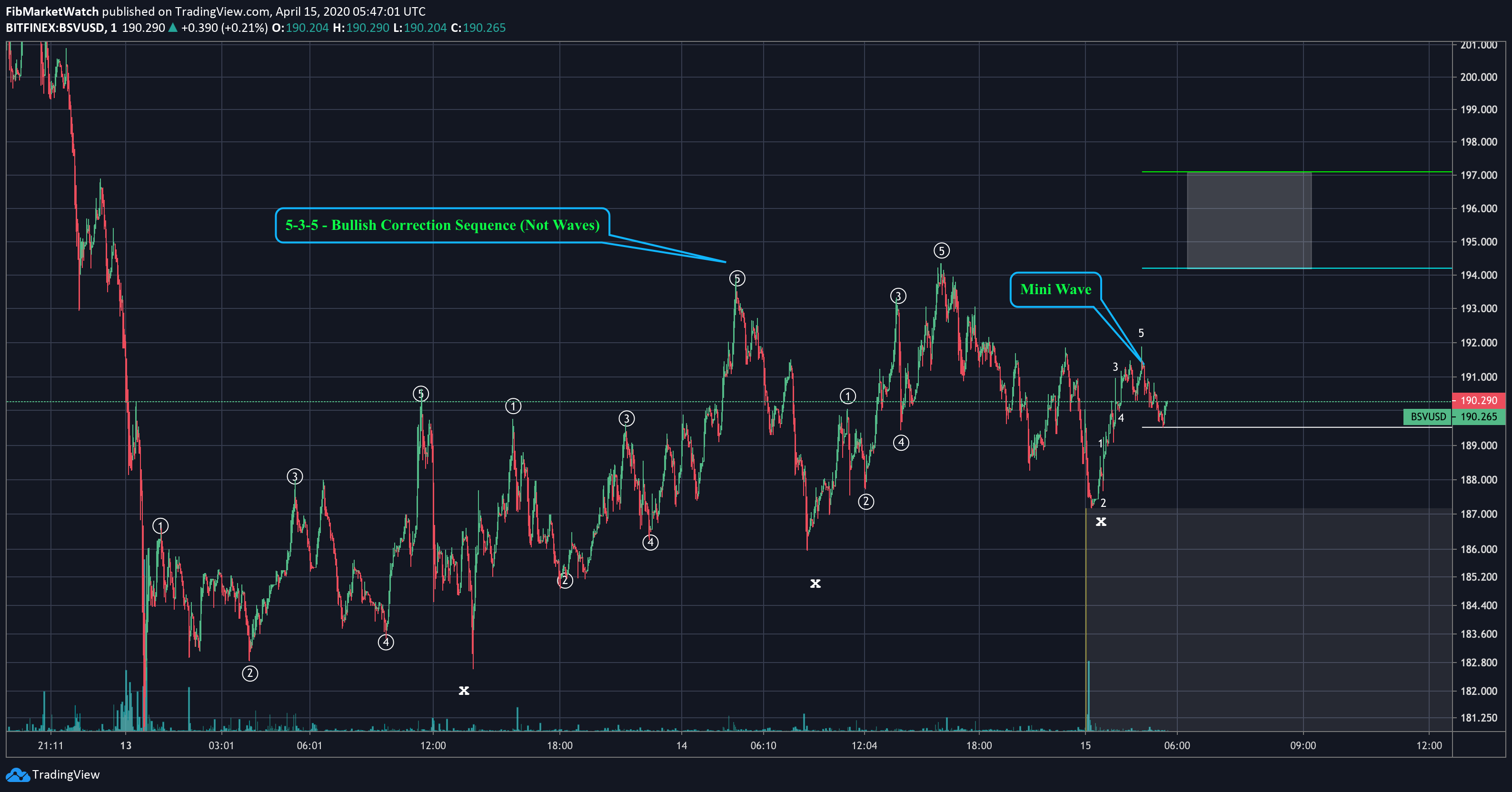Click the red 190.290 price label
Screen dimensions: 1512x792
[1478, 401]
